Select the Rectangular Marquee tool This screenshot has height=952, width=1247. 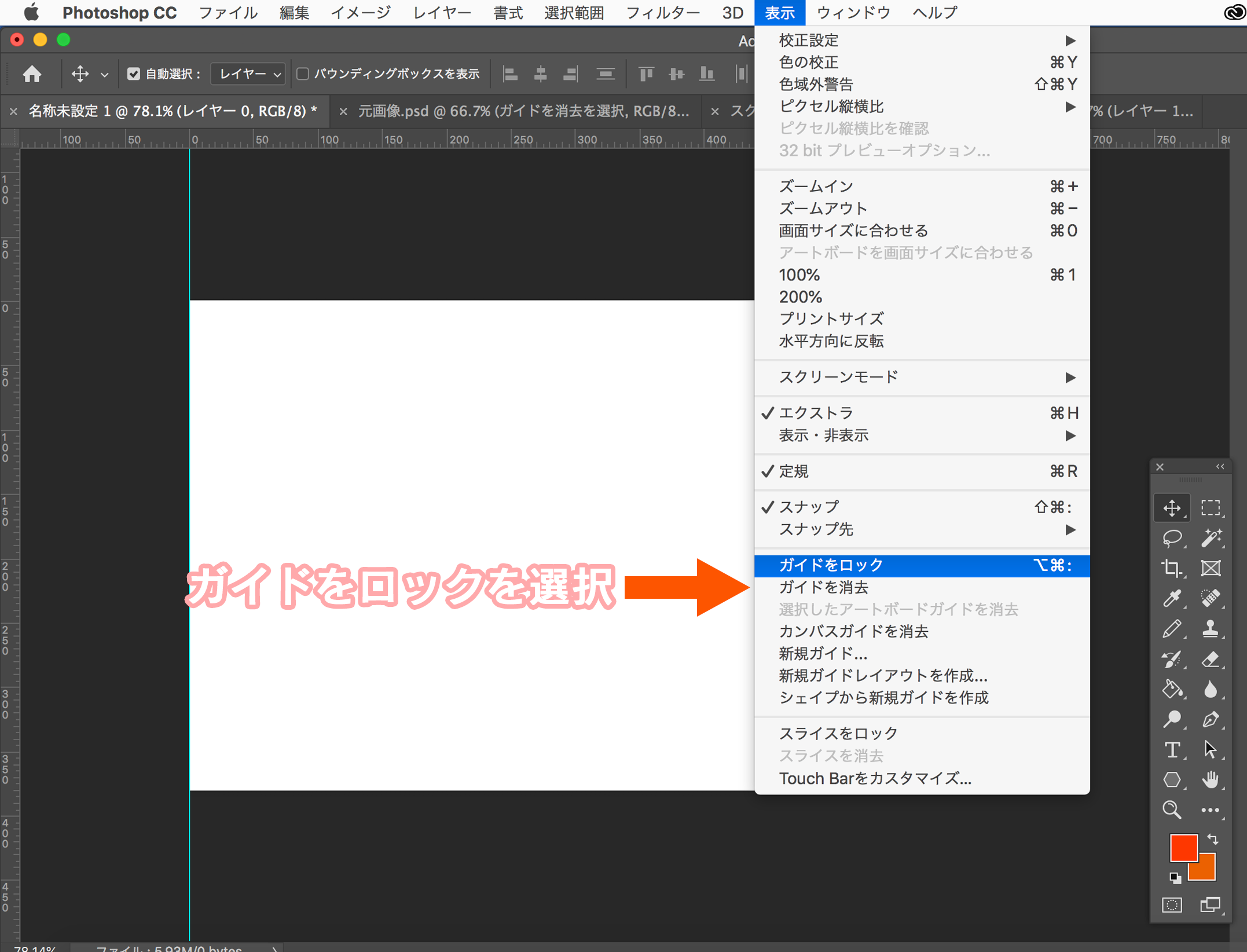[1210, 508]
